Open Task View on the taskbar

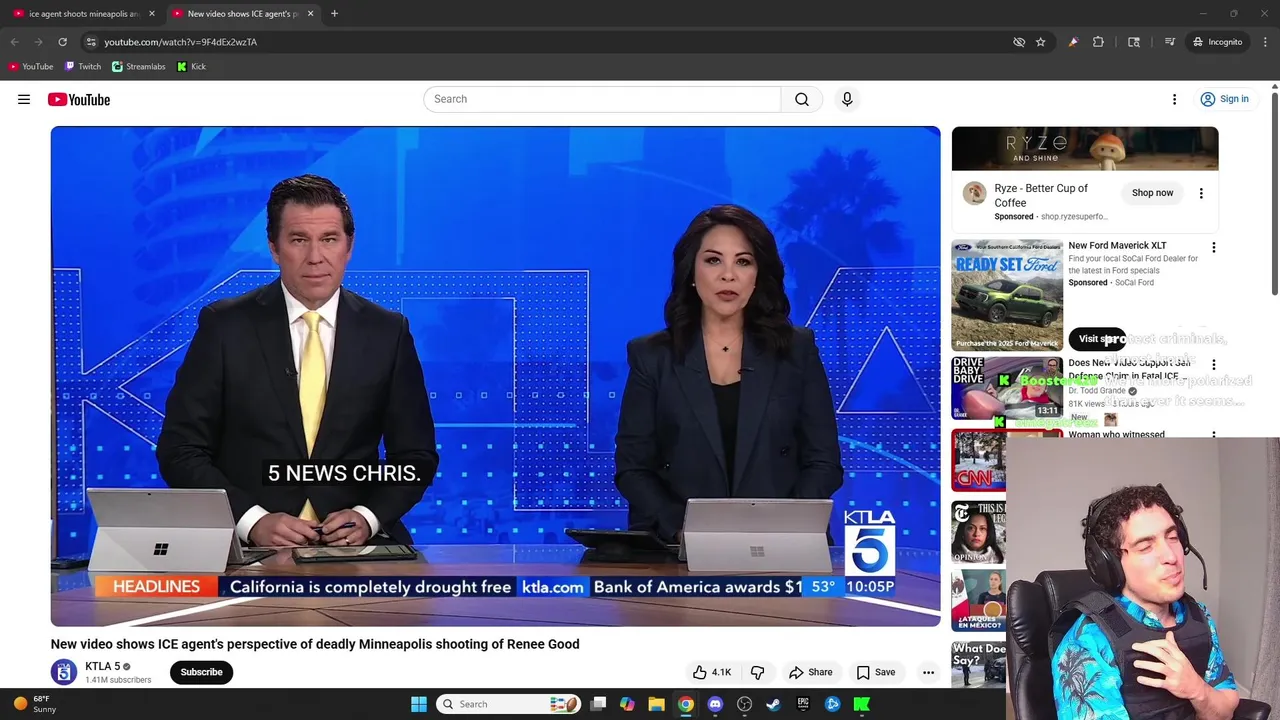point(598,704)
